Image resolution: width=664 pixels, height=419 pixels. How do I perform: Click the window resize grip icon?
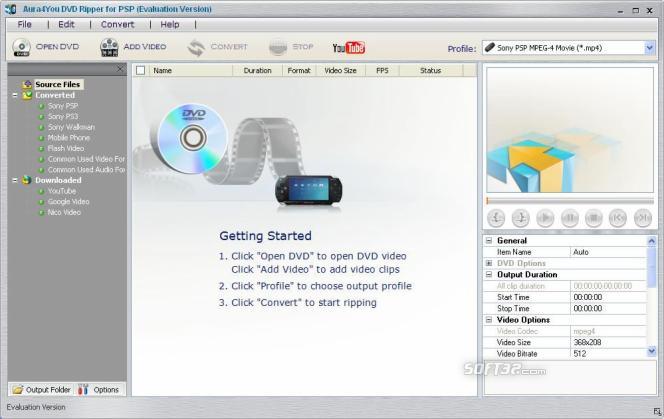coord(657,411)
